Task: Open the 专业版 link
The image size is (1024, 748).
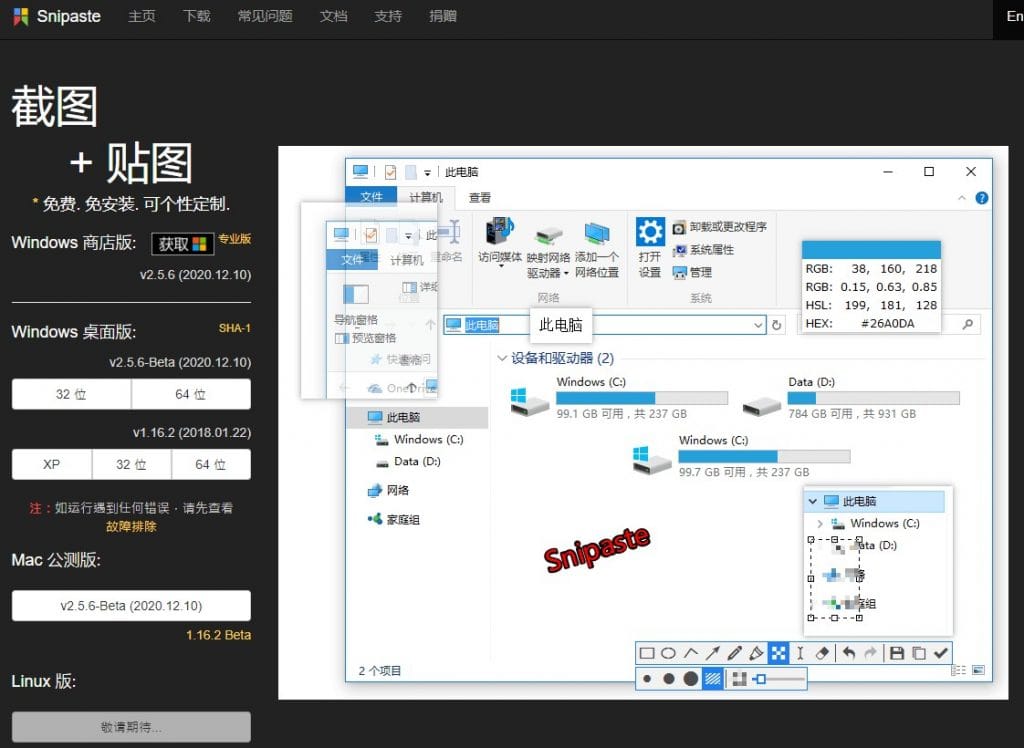Action: (x=234, y=238)
